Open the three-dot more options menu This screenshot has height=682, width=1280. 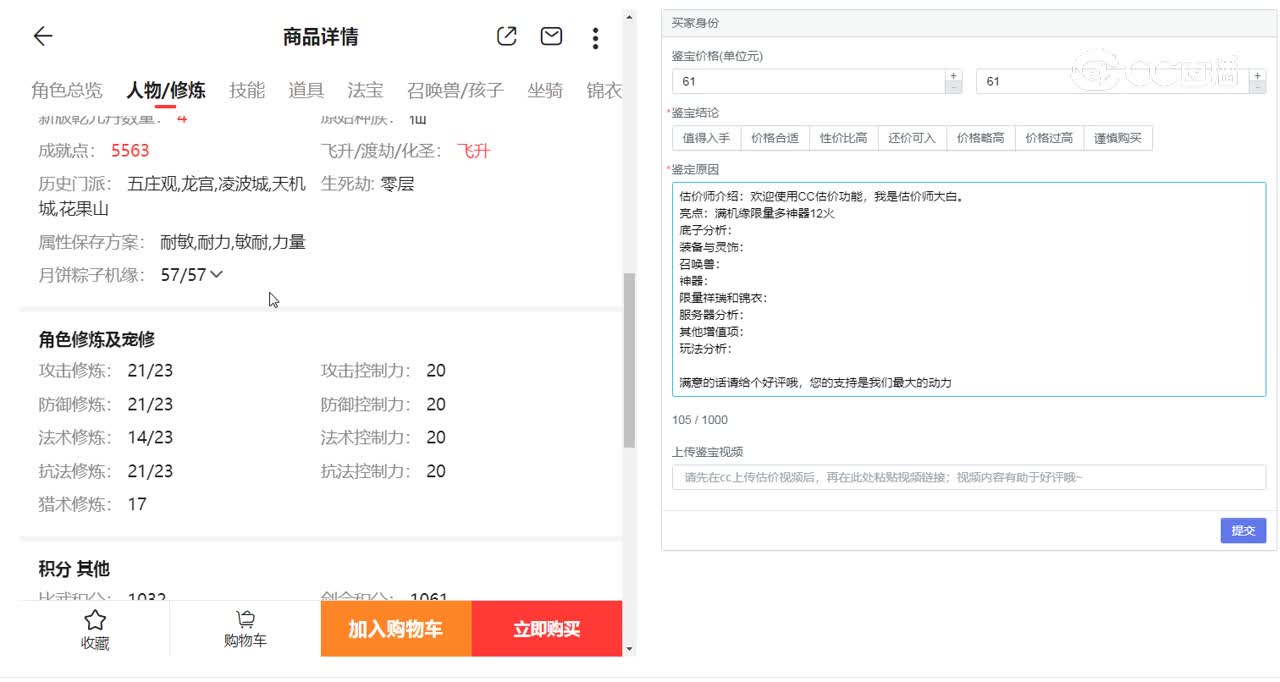595,38
